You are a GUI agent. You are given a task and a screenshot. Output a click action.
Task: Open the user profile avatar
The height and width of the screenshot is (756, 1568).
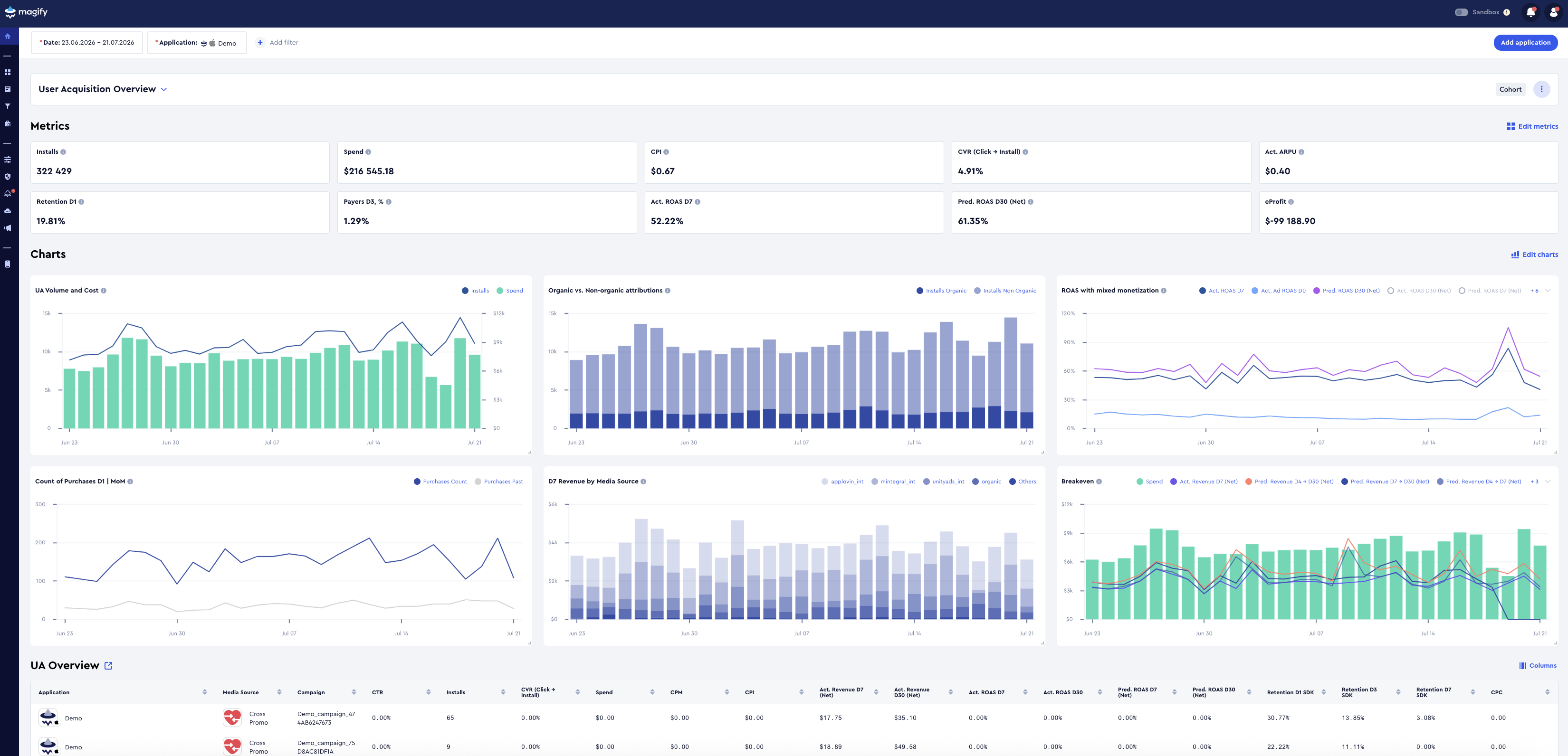pyautogui.click(x=1553, y=12)
